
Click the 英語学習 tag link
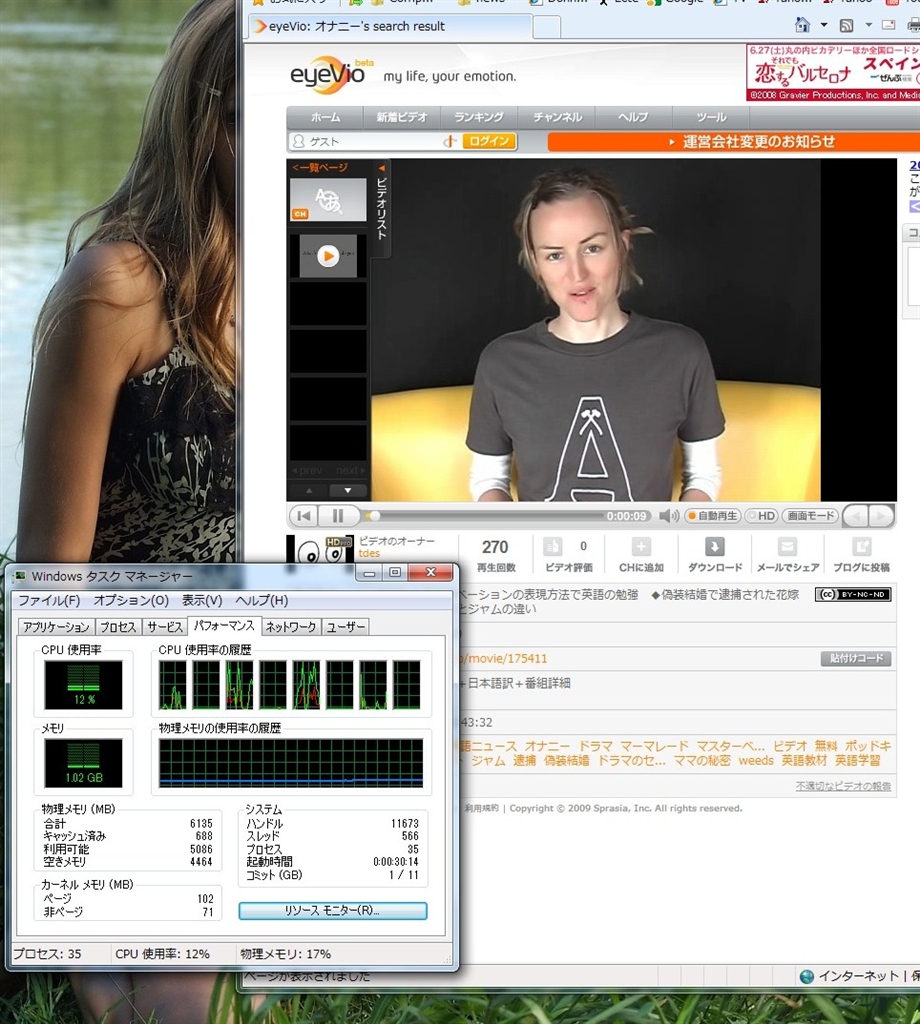pyautogui.click(x=857, y=761)
